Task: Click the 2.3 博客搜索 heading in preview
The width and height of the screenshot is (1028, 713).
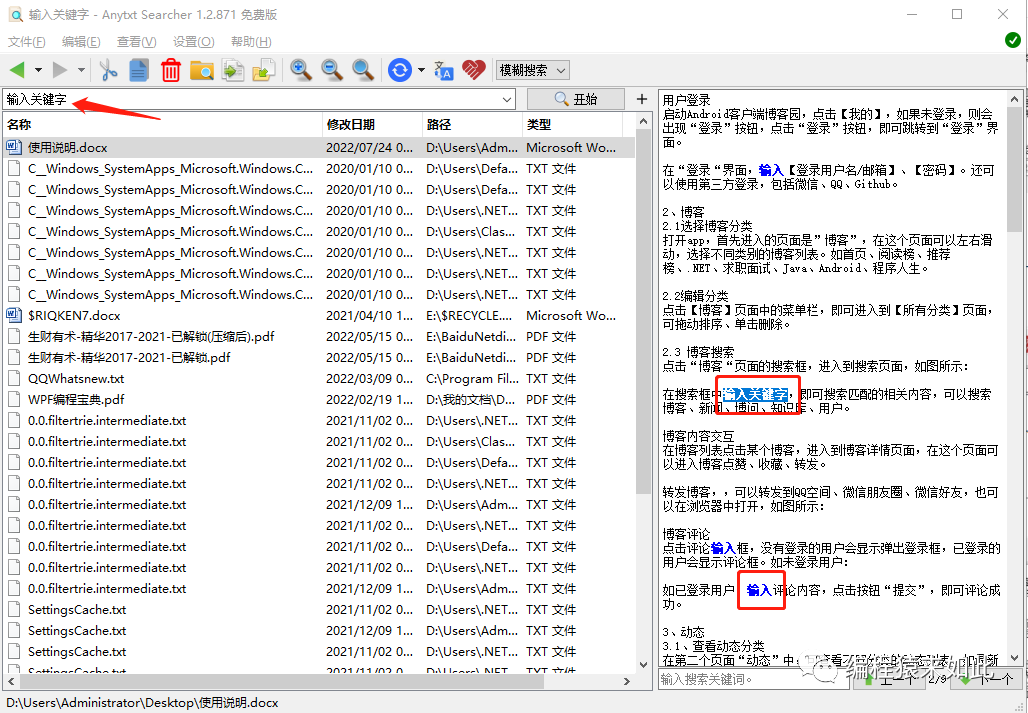Action: coord(698,352)
